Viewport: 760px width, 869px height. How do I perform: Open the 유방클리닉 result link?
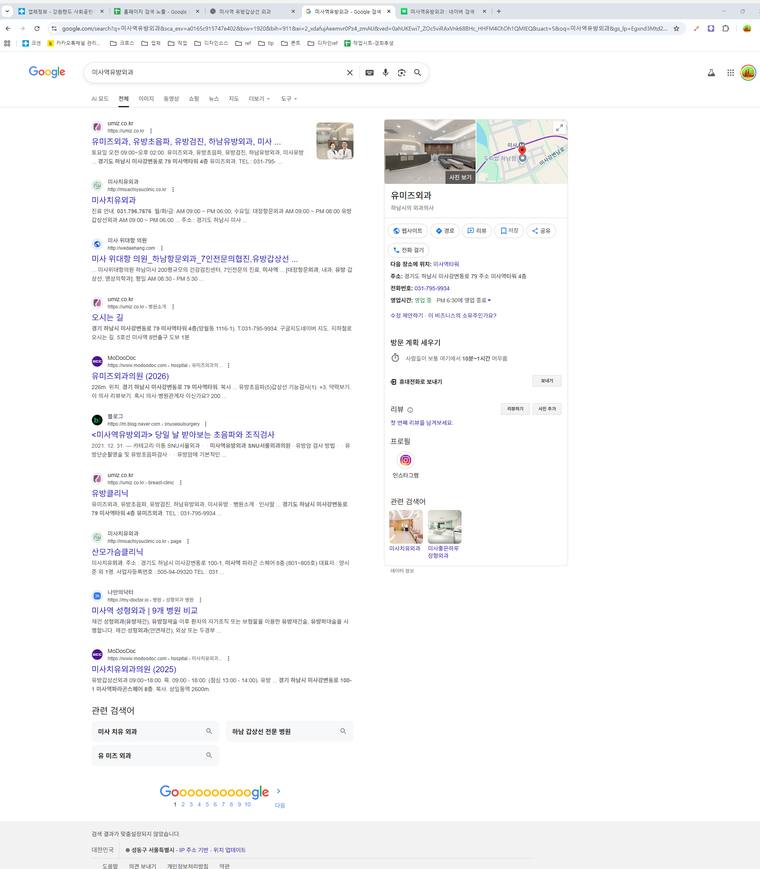click(110, 493)
